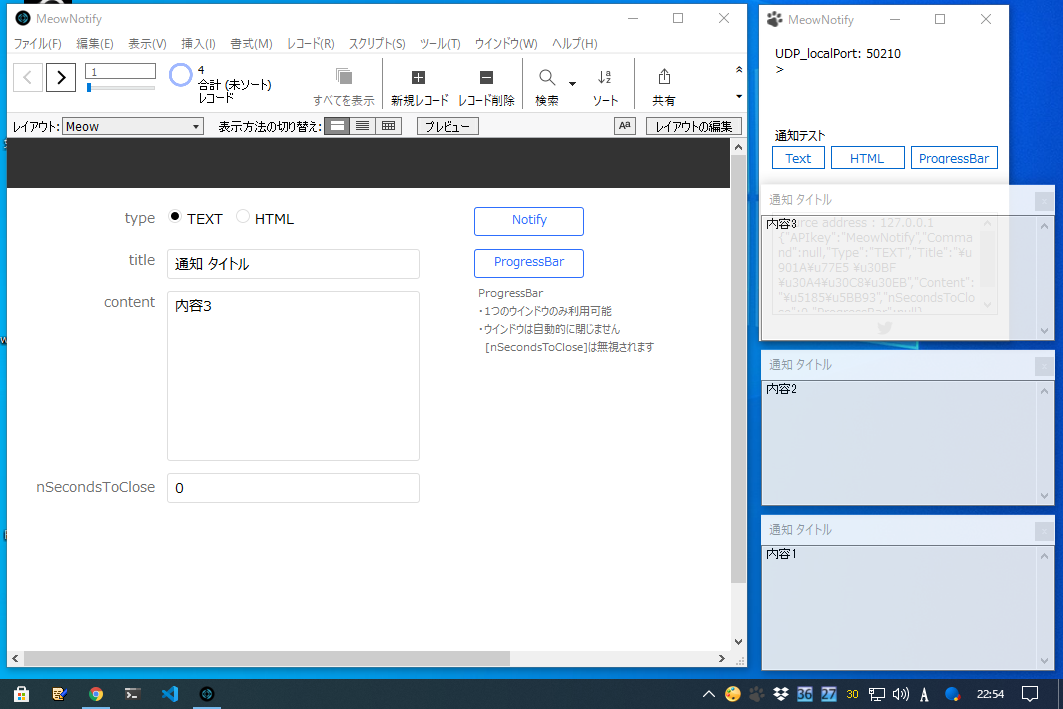Click scroll right arrow of horizontal scrollbar
1063x709 pixels.
722,658
